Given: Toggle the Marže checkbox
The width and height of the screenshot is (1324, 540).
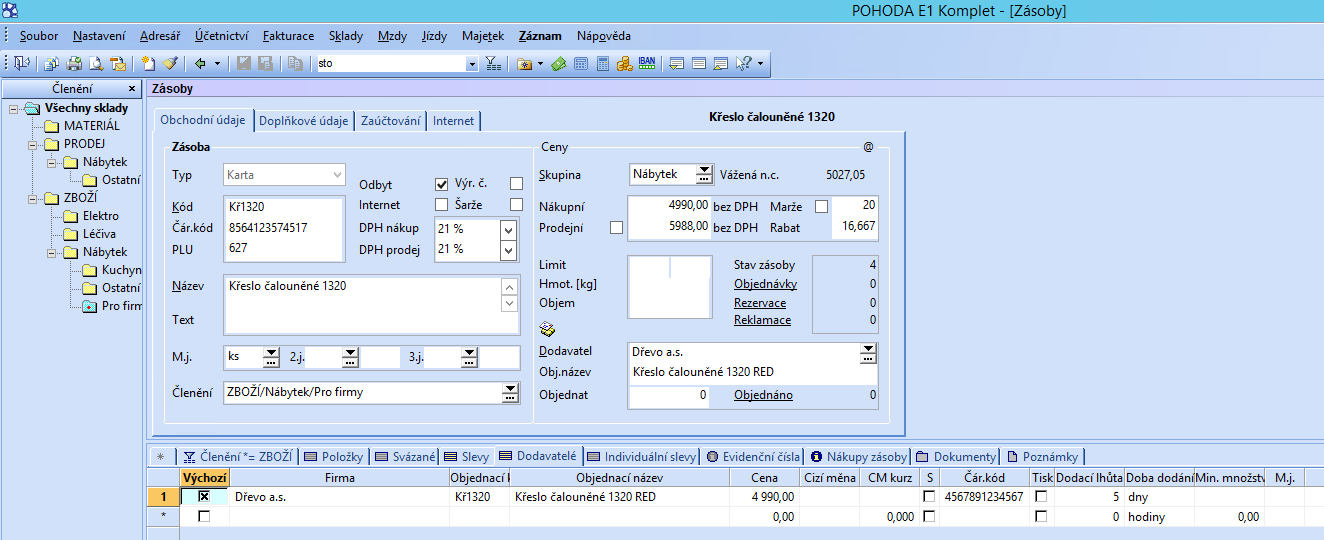Looking at the screenshot, I should tap(822, 207).
